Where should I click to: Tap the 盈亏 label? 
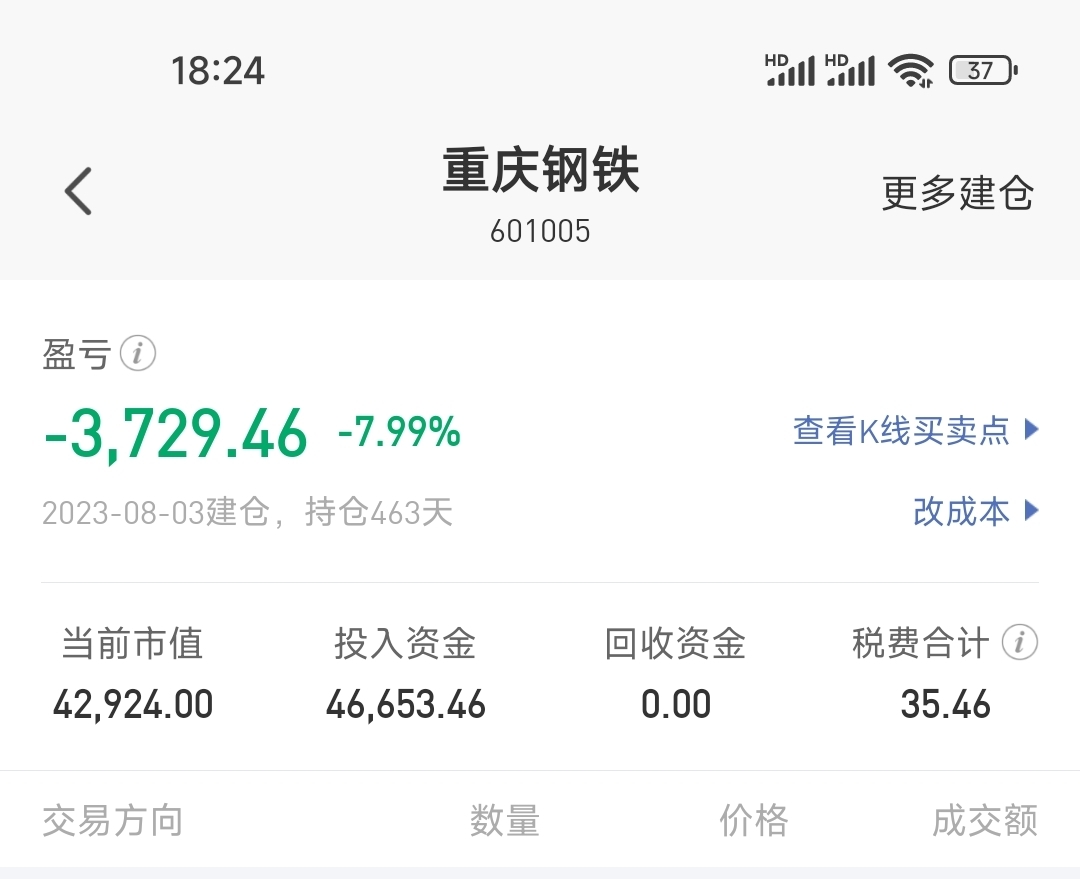76,354
